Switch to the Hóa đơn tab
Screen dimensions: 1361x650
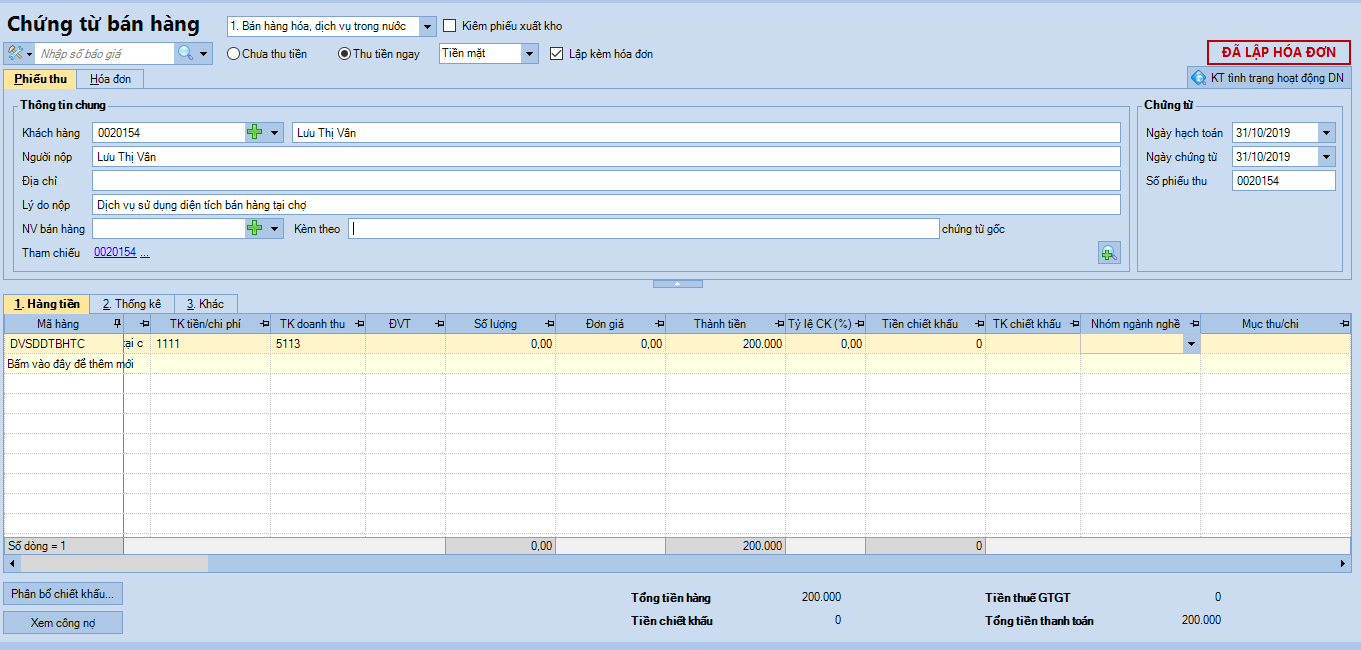point(110,79)
